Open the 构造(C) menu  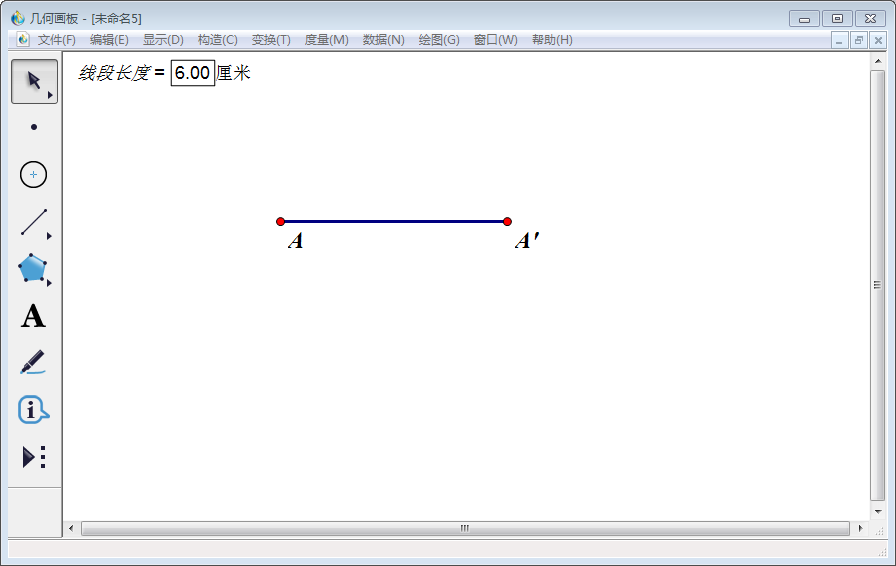point(217,40)
